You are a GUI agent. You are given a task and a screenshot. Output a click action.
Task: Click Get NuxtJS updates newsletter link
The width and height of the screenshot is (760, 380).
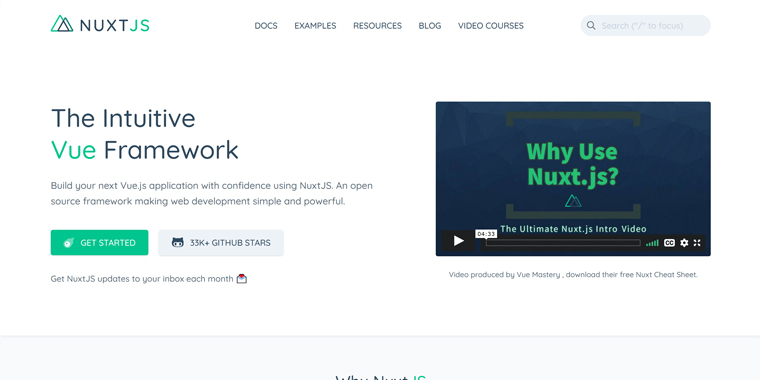142,279
